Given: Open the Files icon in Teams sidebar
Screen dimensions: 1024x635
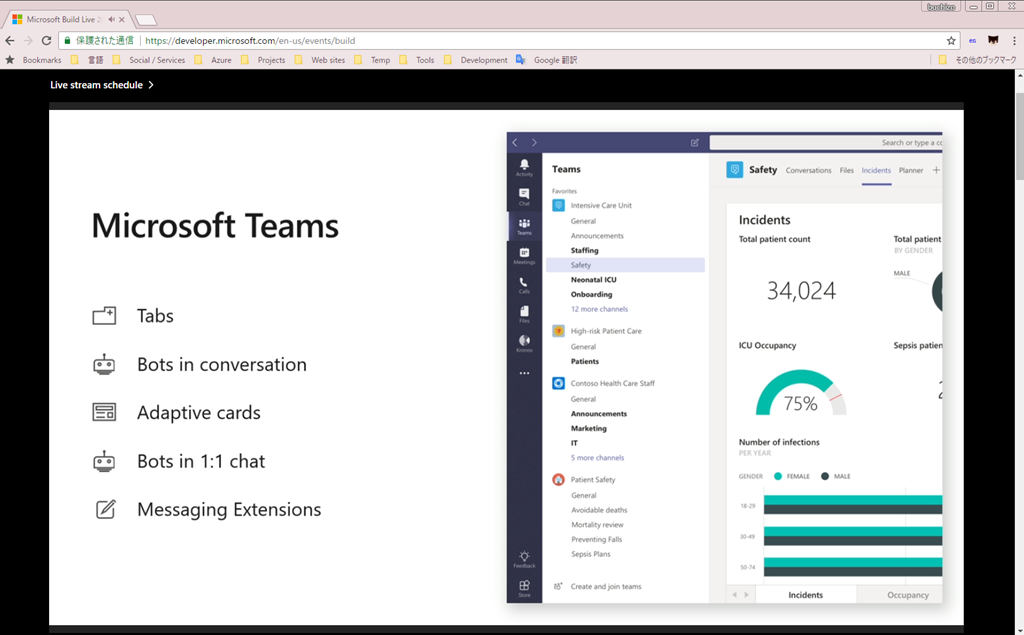Looking at the screenshot, I should tap(524, 313).
